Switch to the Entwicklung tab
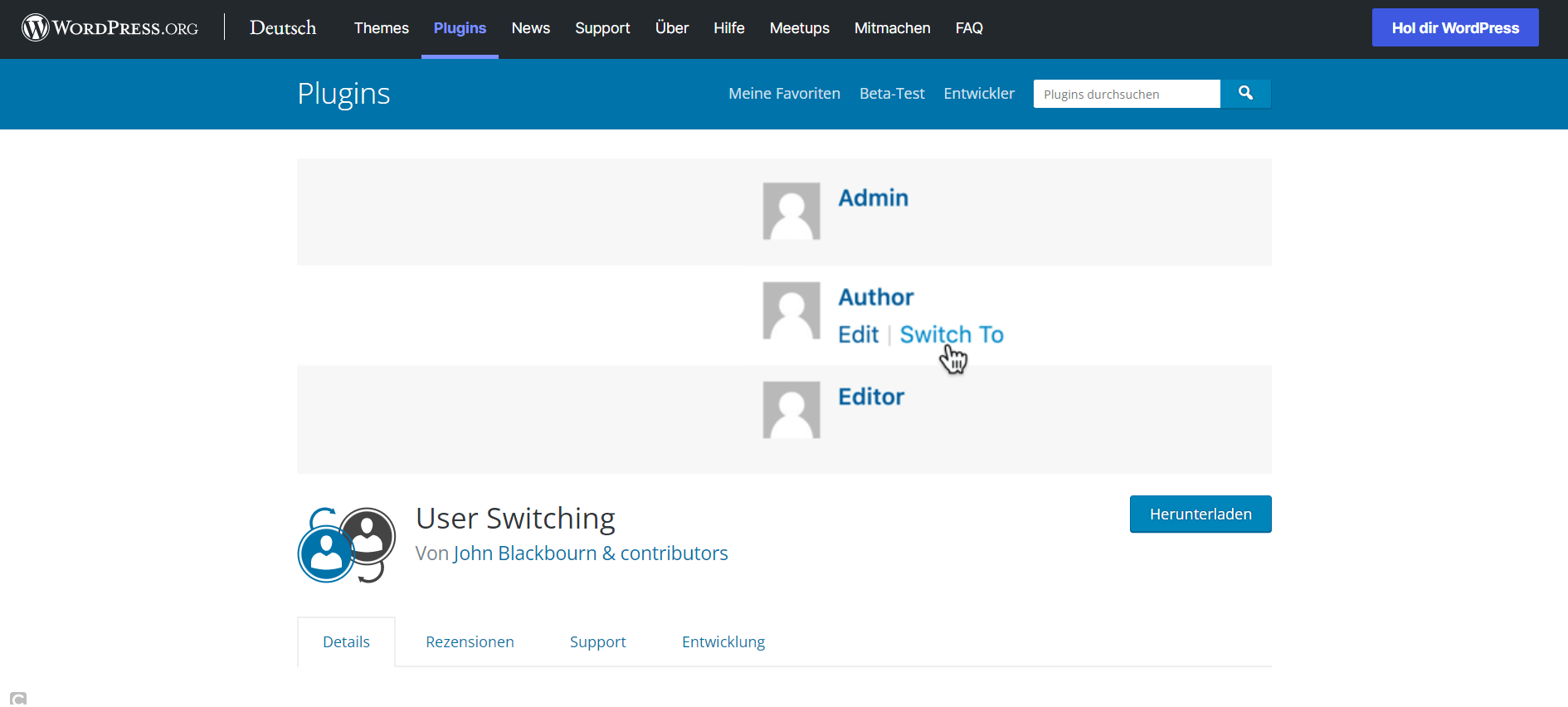The height and width of the screenshot is (707, 1568). pos(723,642)
